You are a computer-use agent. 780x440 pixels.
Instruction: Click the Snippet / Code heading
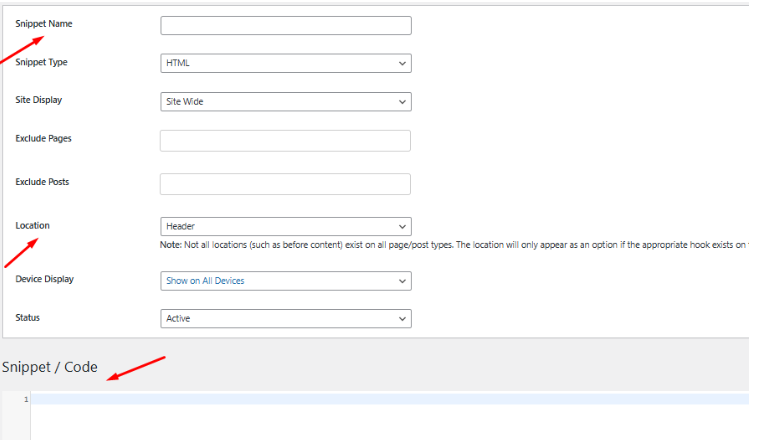click(50, 367)
